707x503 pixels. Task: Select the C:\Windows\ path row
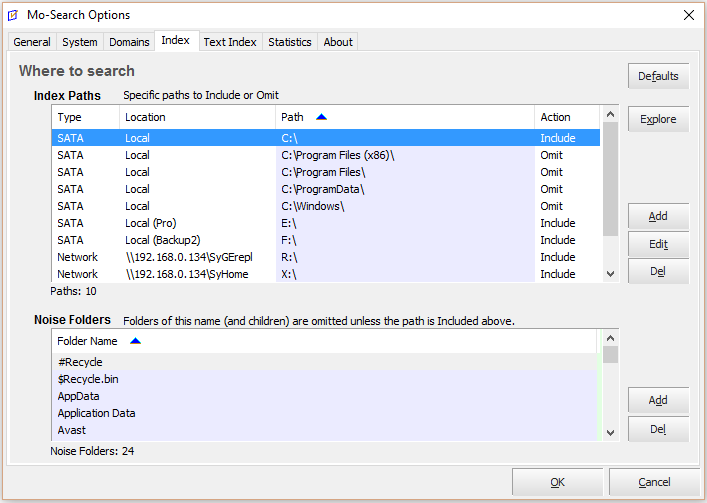click(313, 206)
